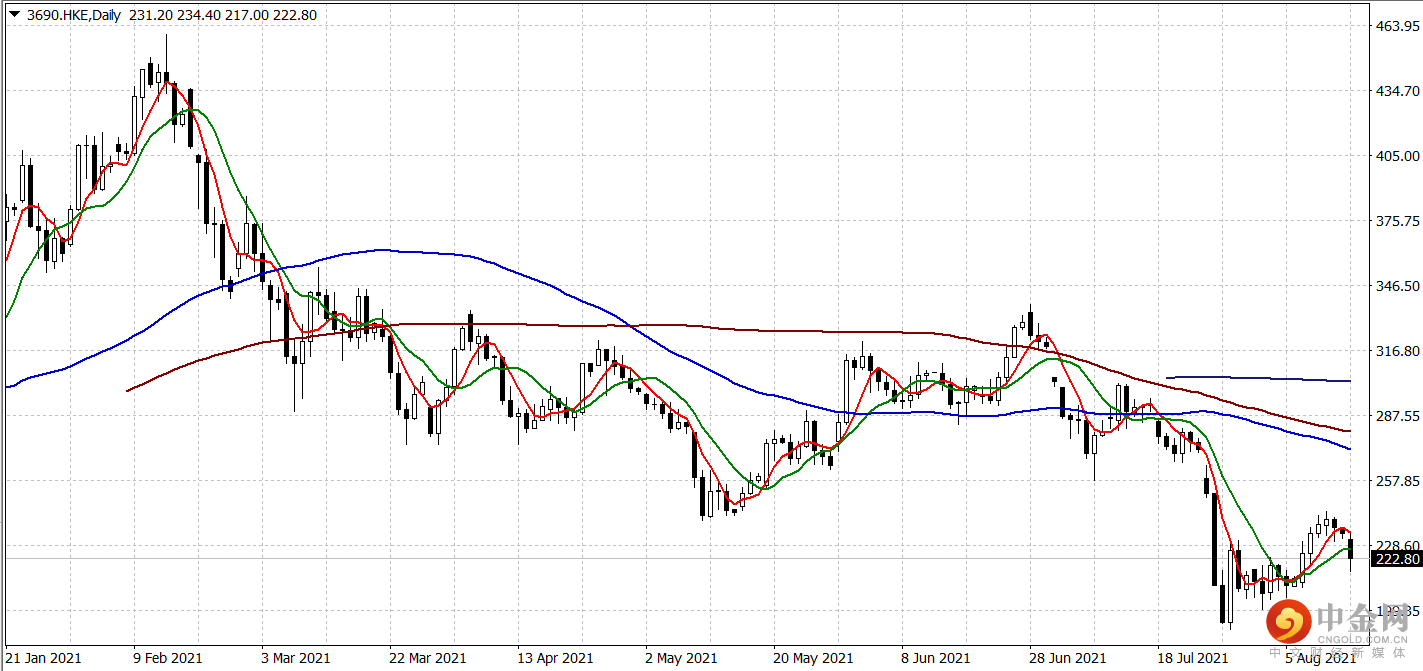Select the 3690.HKE,Daily chart title
Screen dimensions: 1423x671
[72, 15]
